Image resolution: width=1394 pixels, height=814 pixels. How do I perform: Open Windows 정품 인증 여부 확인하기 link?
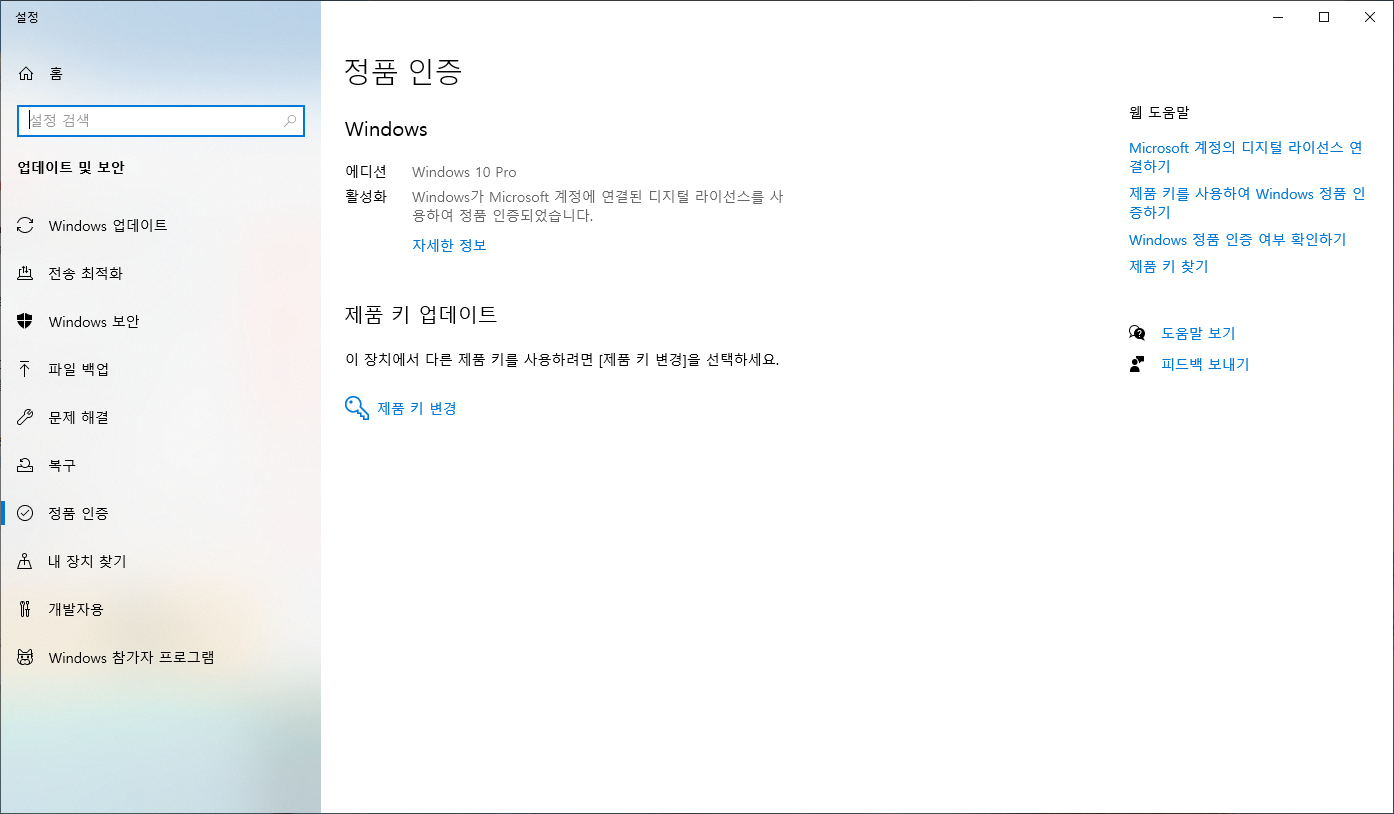click(1238, 240)
